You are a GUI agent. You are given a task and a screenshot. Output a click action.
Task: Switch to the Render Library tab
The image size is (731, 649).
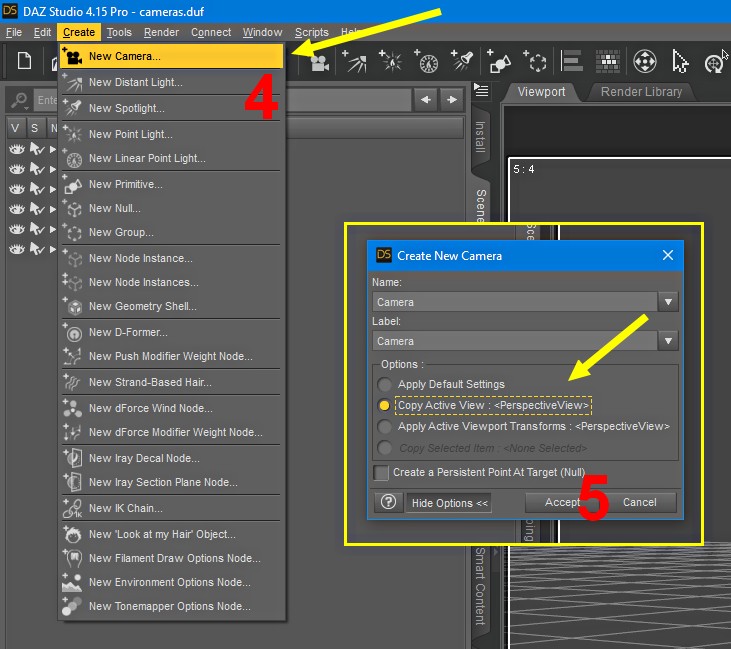(x=641, y=92)
